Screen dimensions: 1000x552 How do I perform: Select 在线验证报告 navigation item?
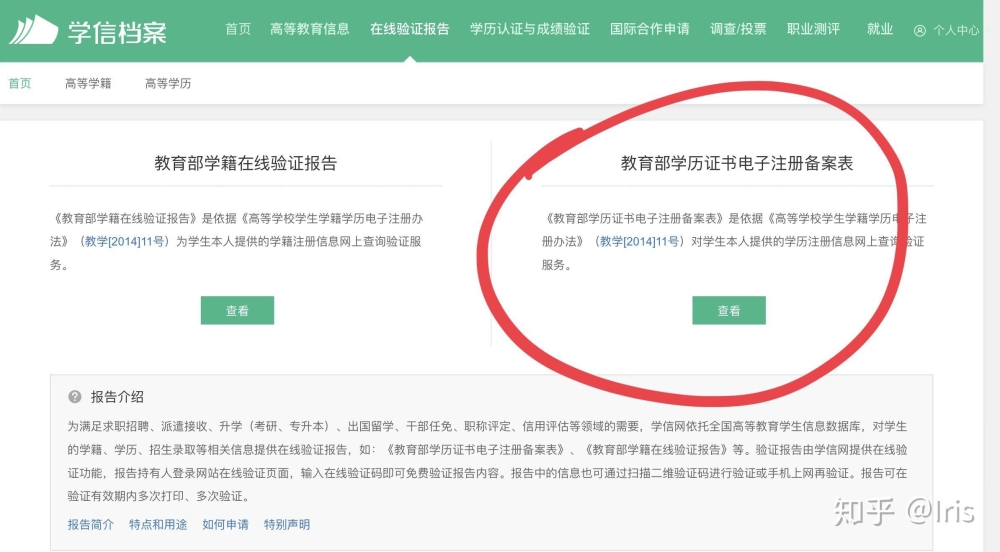409,29
